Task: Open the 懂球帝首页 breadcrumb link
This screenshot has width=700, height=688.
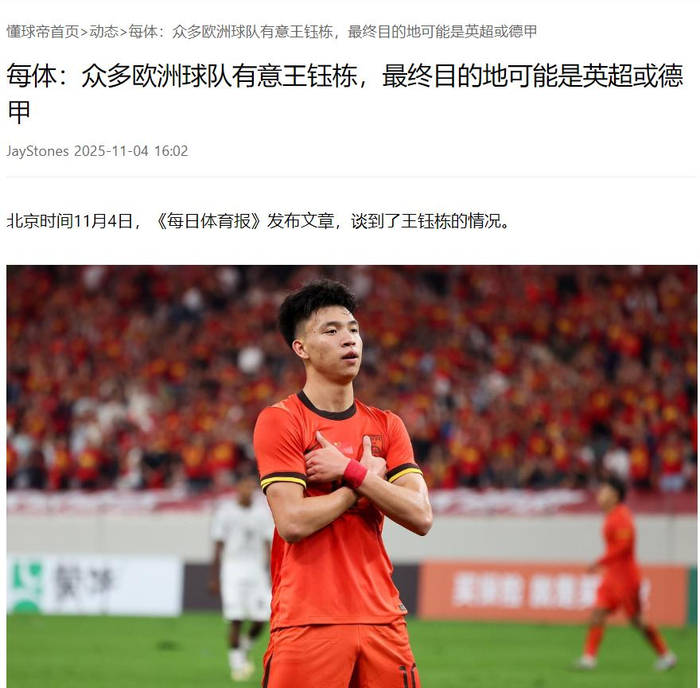Action: (x=43, y=32)
